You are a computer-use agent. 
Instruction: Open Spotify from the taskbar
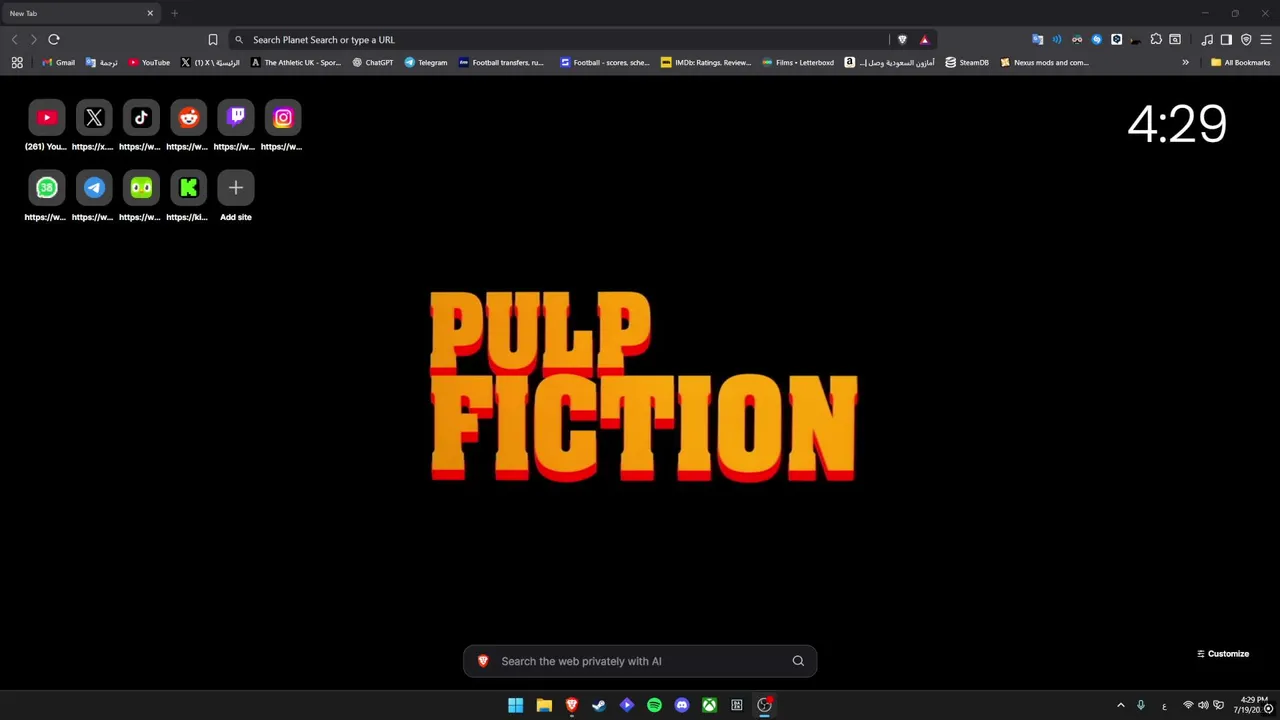click(x=654, y=705)
